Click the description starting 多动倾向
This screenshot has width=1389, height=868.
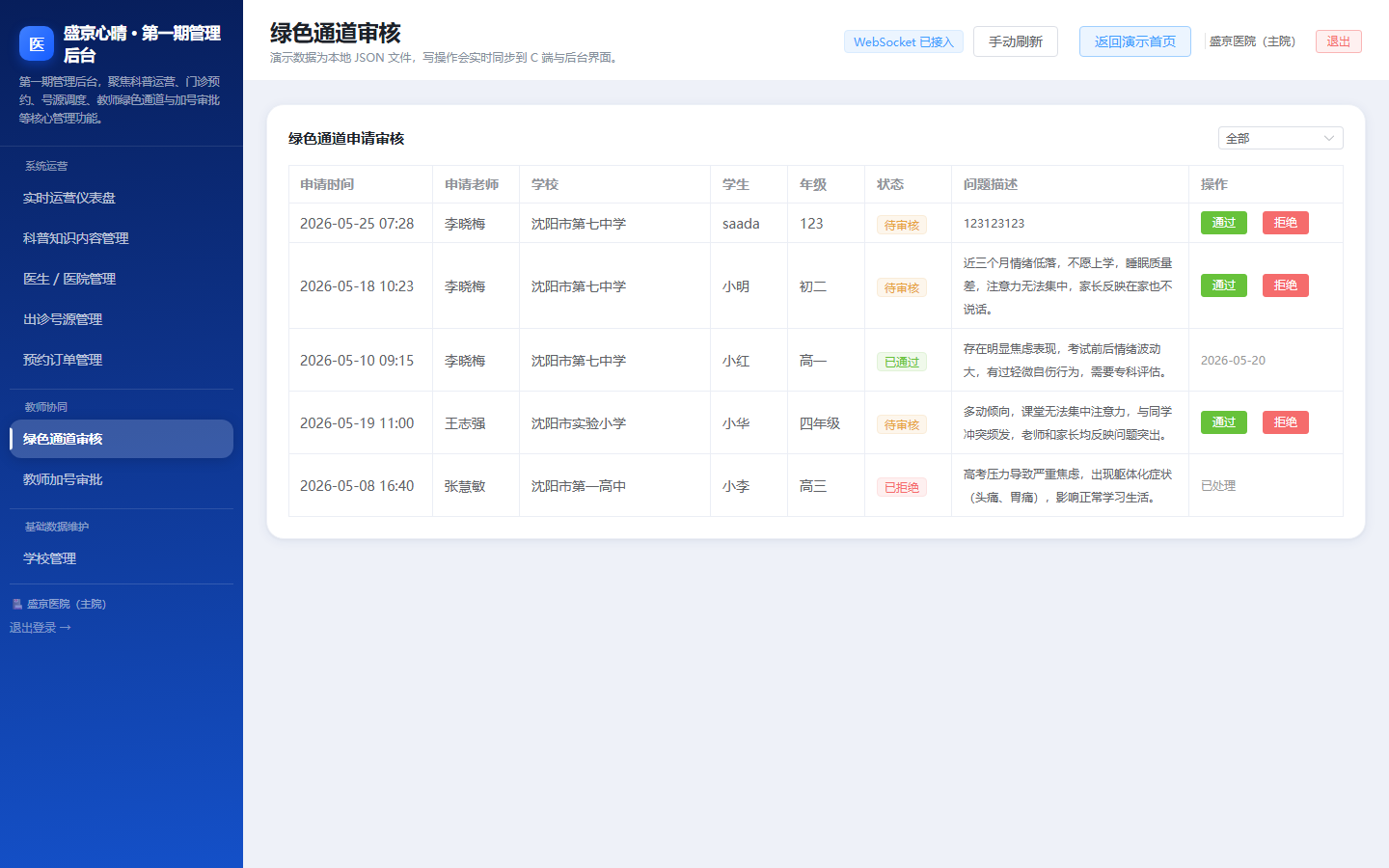[1069, 423]
